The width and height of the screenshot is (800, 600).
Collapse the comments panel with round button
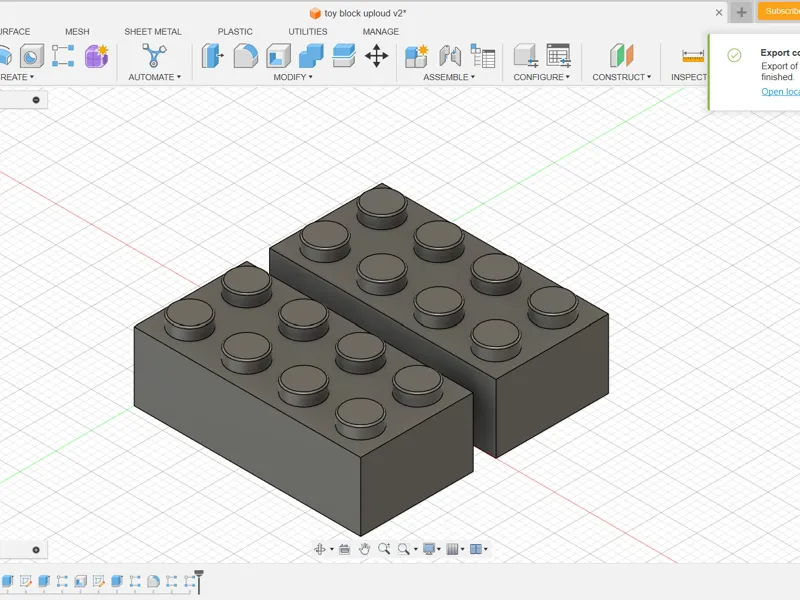(x=36, y=550)
